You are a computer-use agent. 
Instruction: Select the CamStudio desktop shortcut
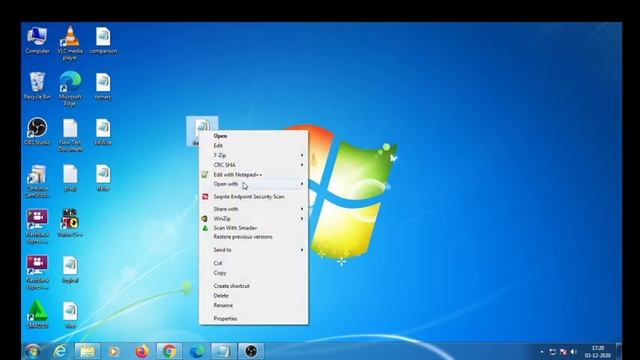pyautogui.click(x=37, y=181)
